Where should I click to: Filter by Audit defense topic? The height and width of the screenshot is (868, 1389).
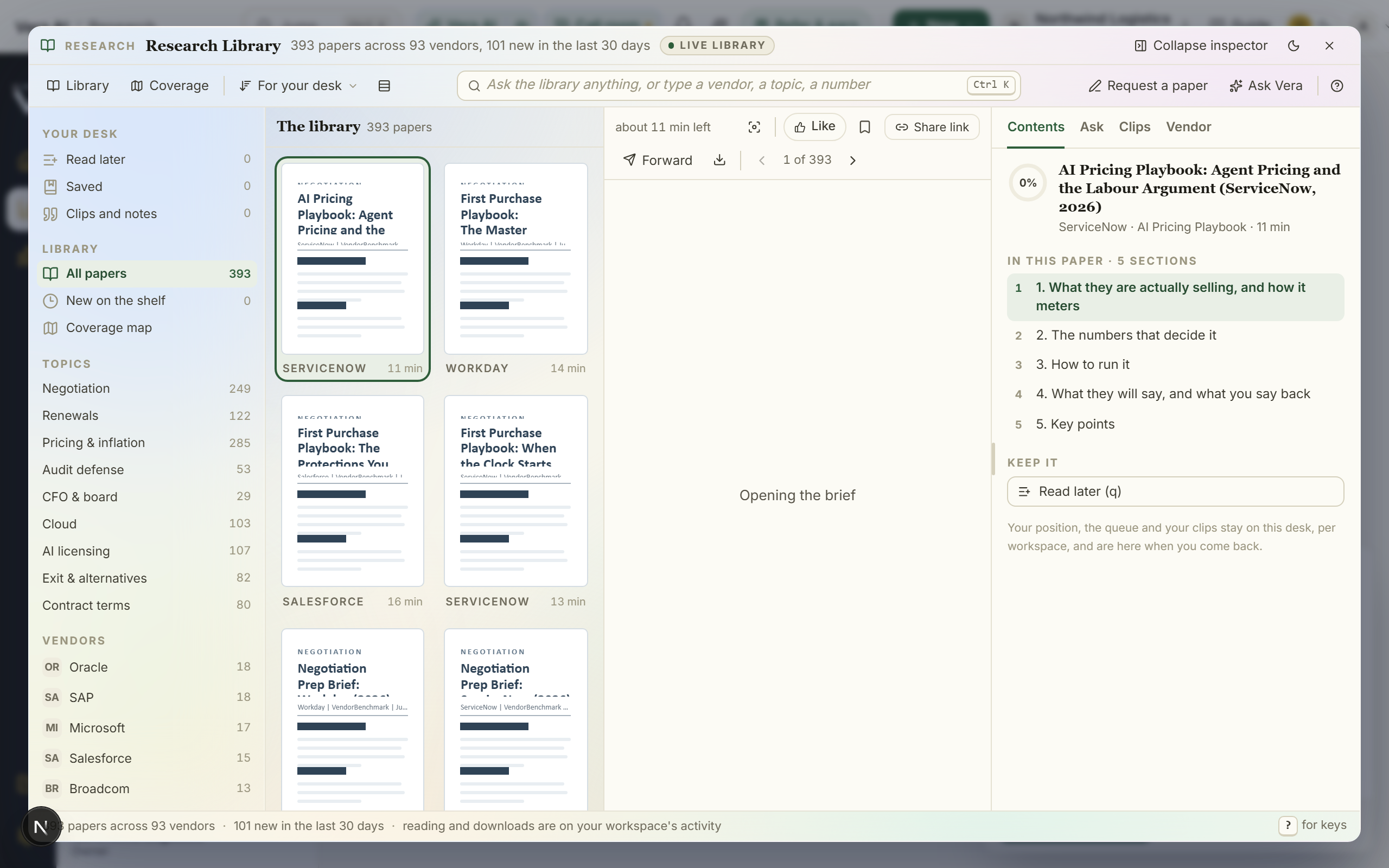(146, 470)
